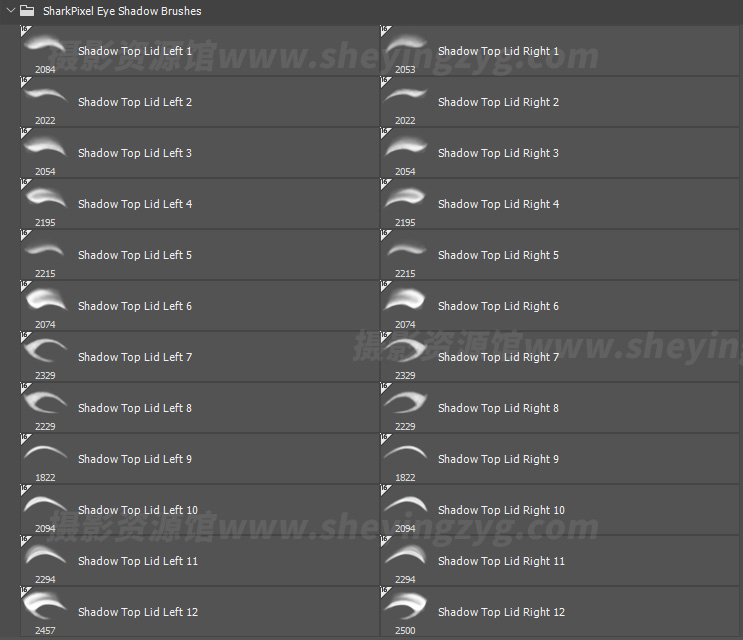Screen dimensions: 743x640
Task: Select Shadow Top Lid Right 7 brush icon
Action: pos(405,350)
